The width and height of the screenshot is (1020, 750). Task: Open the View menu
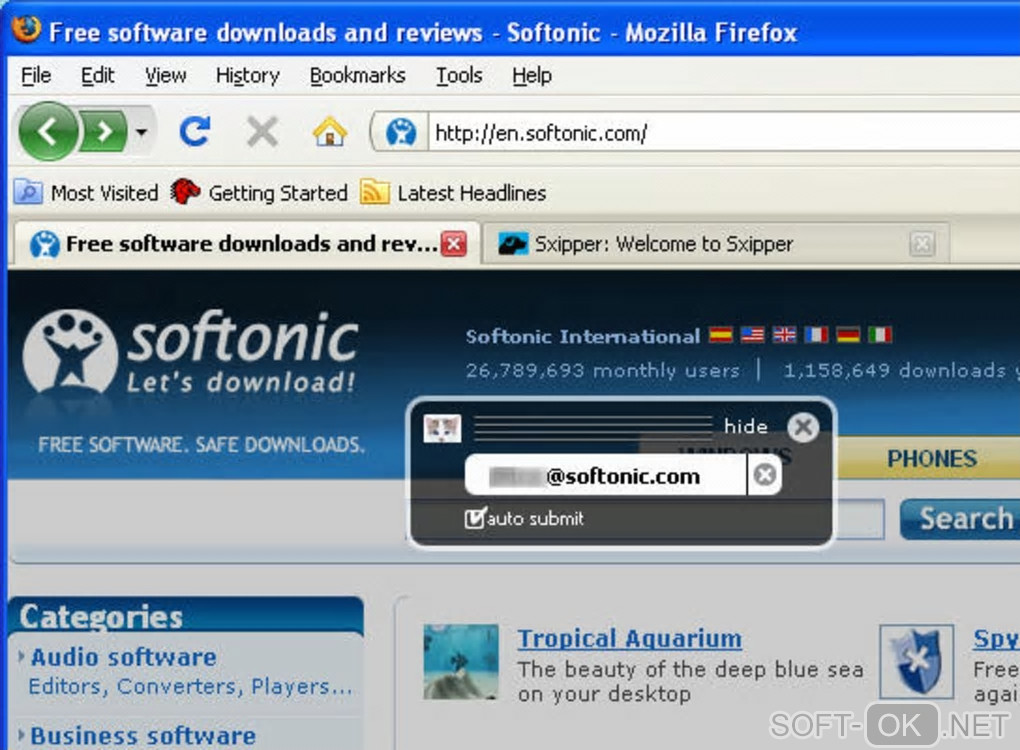tap(165, 75)
